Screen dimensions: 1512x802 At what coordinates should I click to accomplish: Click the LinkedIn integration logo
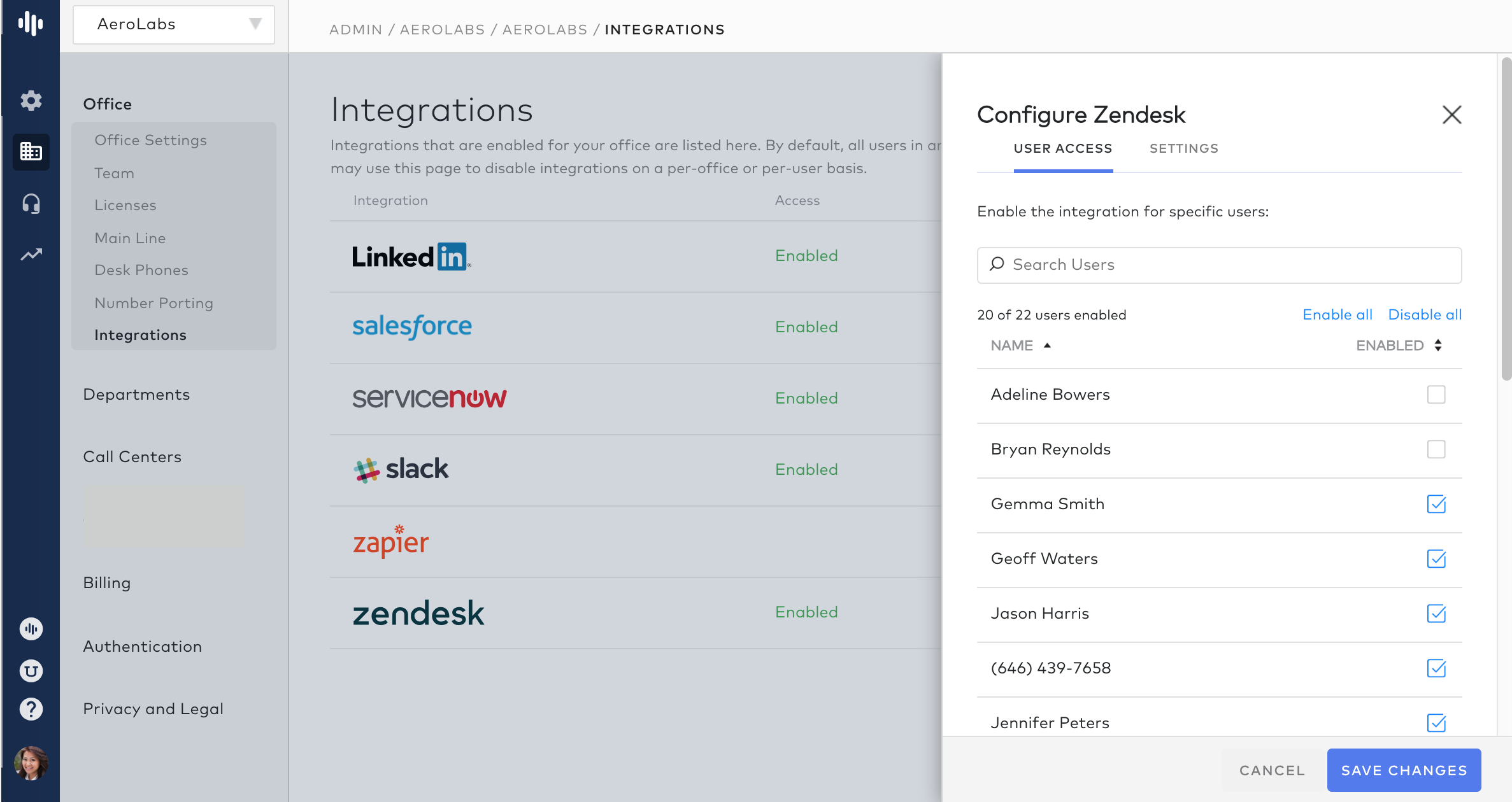[411, 257]
